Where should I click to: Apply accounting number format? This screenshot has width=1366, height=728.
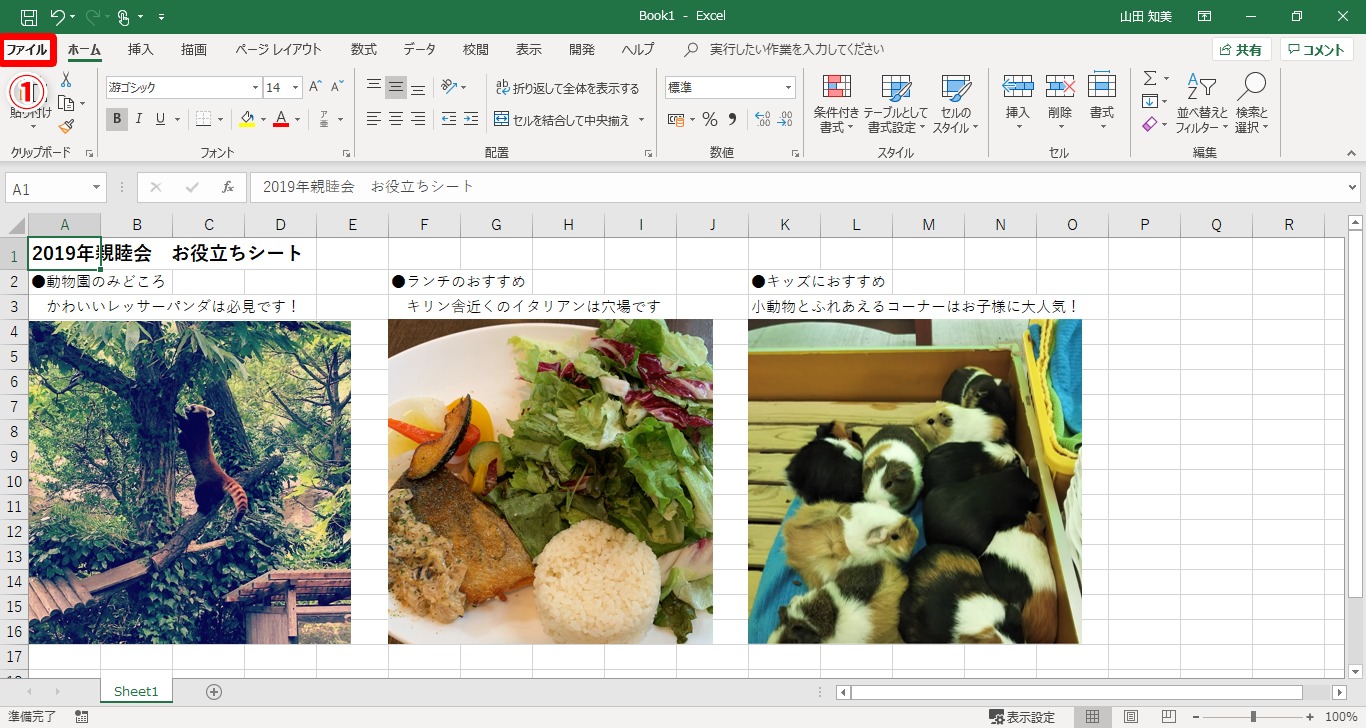675,119
